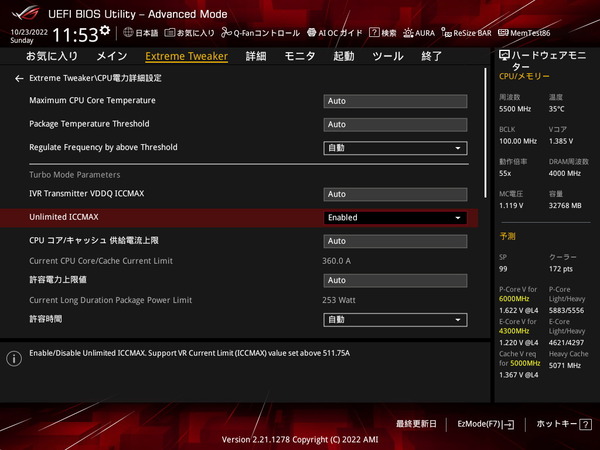The image size is (600, 450).
Task: Open the Unlimited ICCMAX dropdown
Action: click(x=395, y=217)
